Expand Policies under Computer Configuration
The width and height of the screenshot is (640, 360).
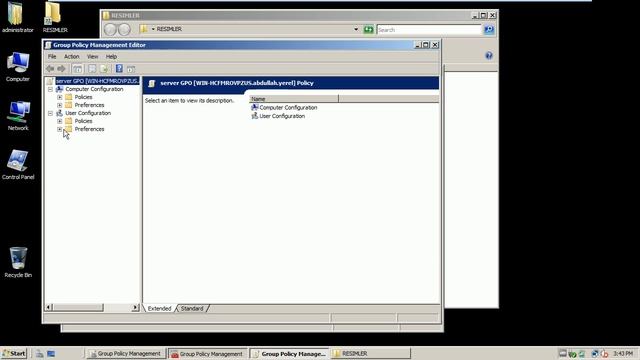tap(60, 97)
